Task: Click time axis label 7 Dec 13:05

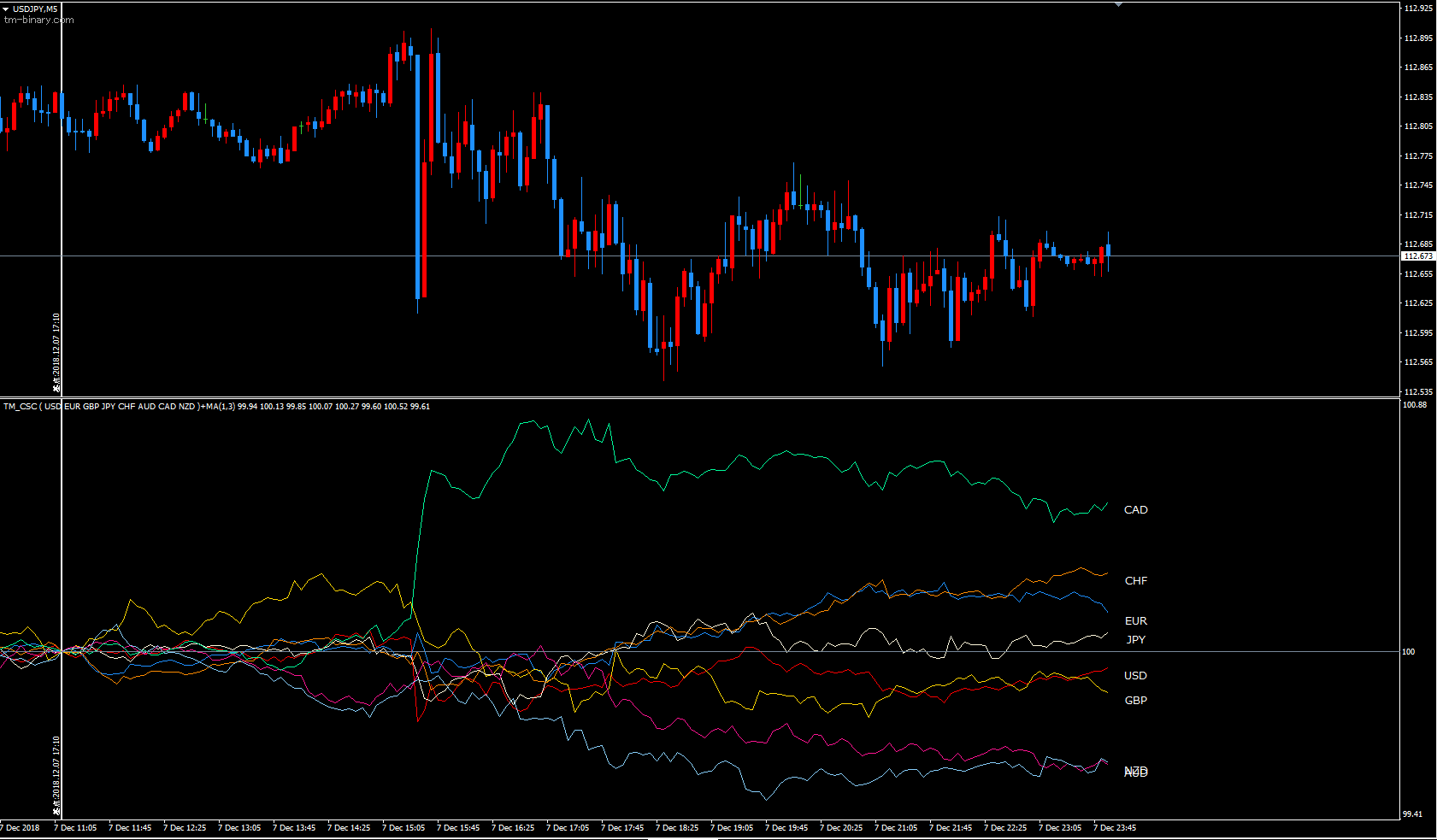Action: pos(239,828)
